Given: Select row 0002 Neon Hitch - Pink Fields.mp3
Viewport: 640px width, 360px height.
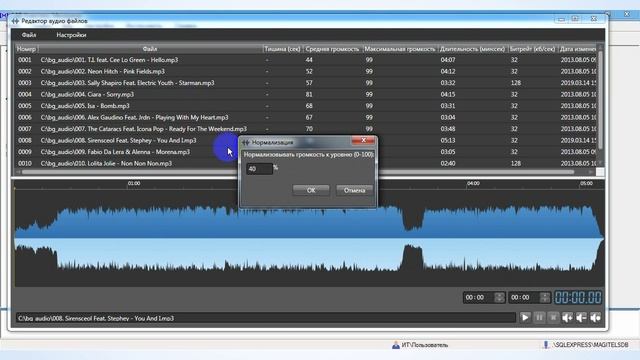Looking at the screenshot, I should (x=306, y=71).
